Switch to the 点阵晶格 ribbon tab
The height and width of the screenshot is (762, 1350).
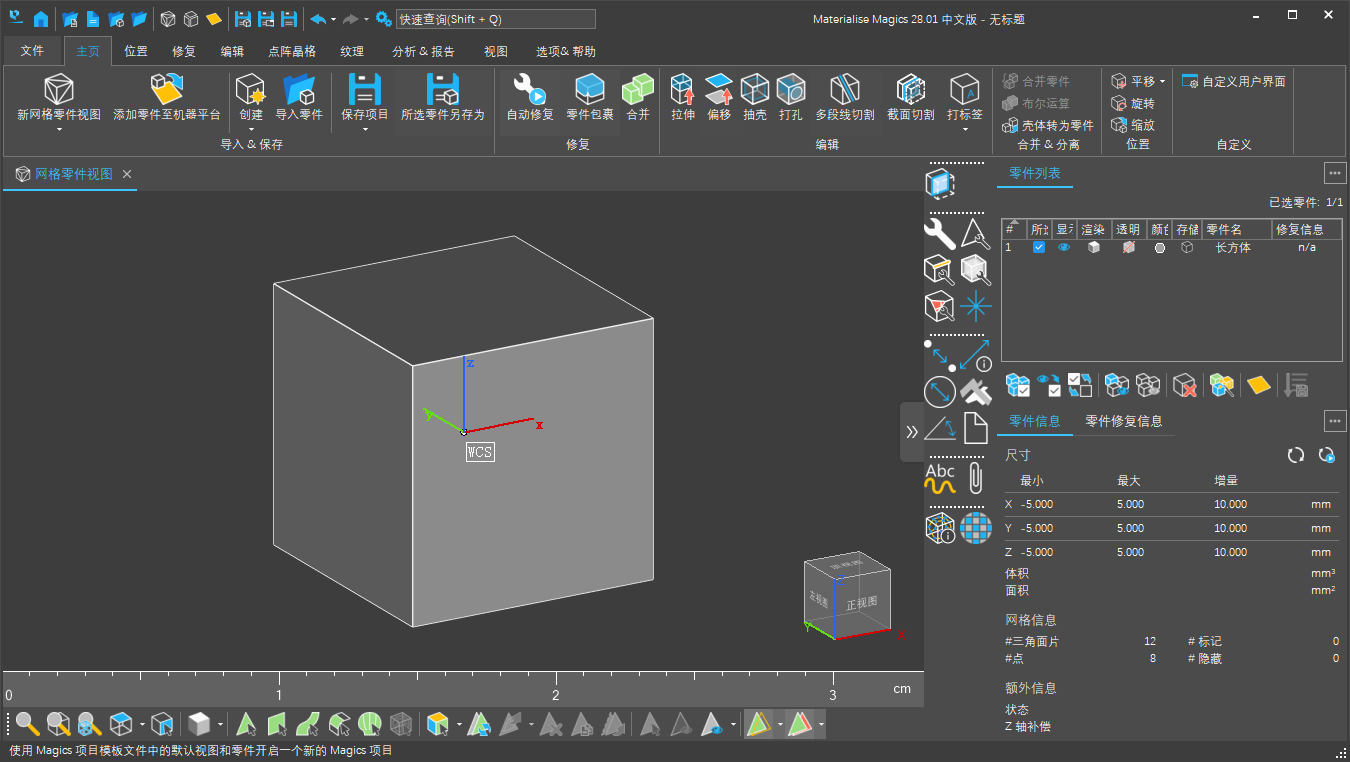[x=292, y=51]
